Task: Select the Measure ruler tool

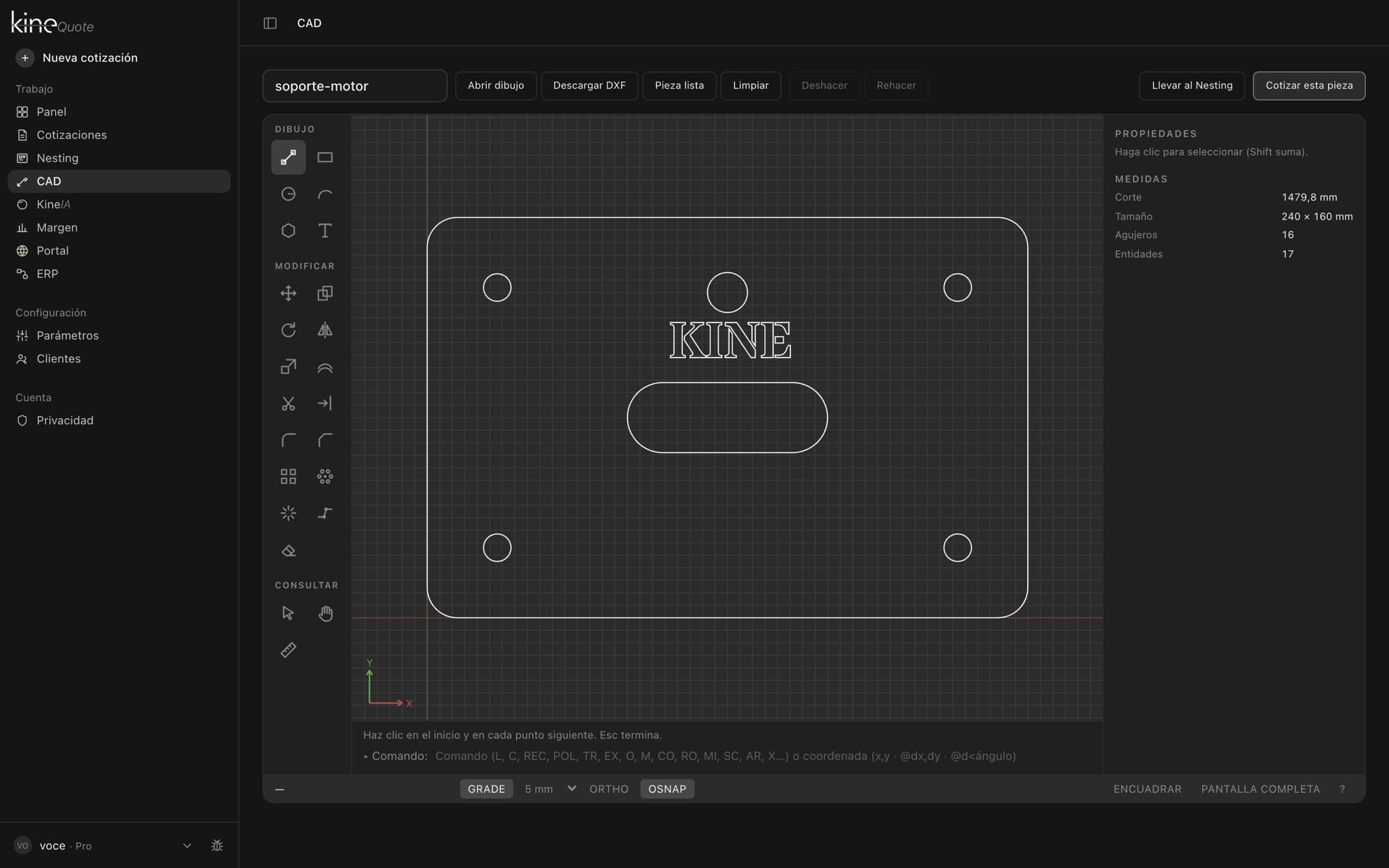Action: (x=288, y=650)
